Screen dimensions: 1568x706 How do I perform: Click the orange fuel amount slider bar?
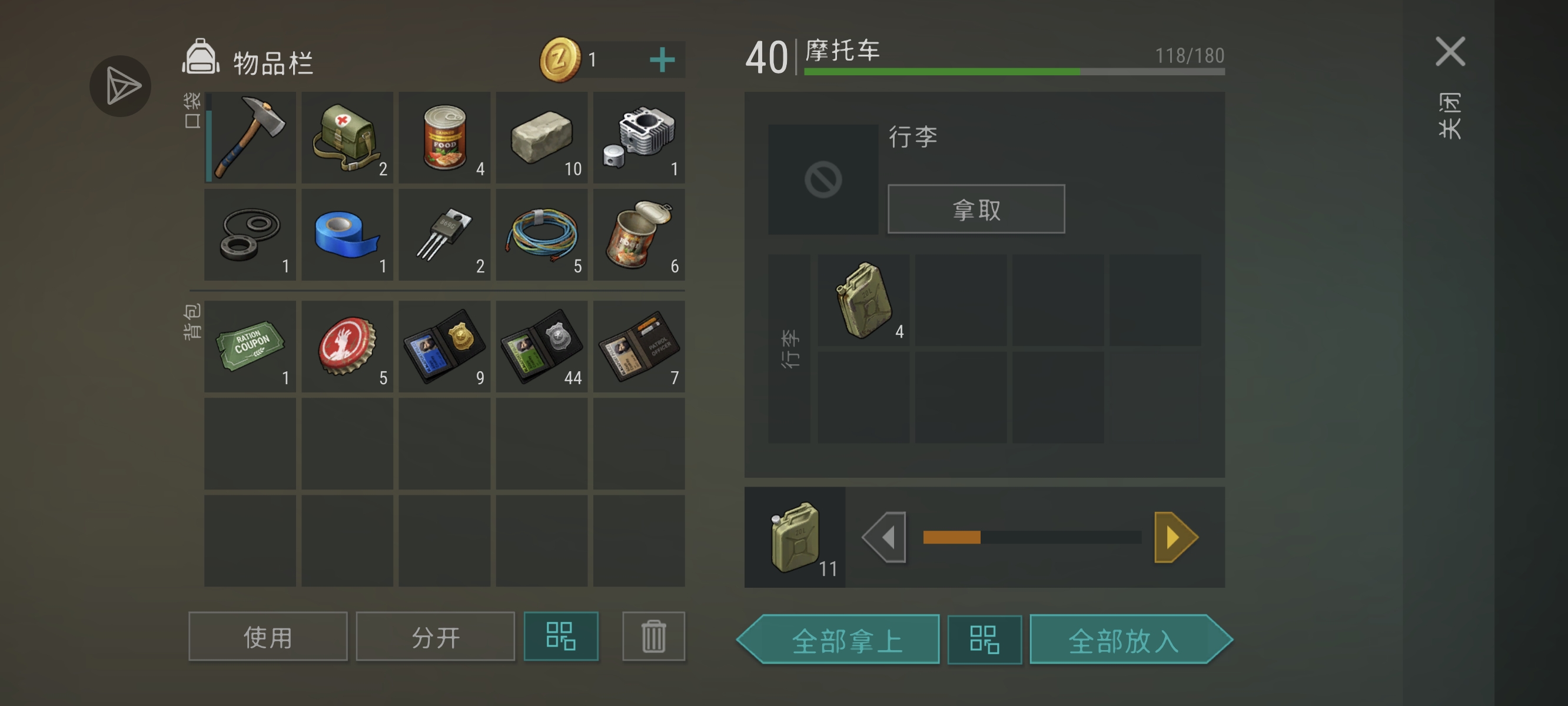(x=1032, y=537)
